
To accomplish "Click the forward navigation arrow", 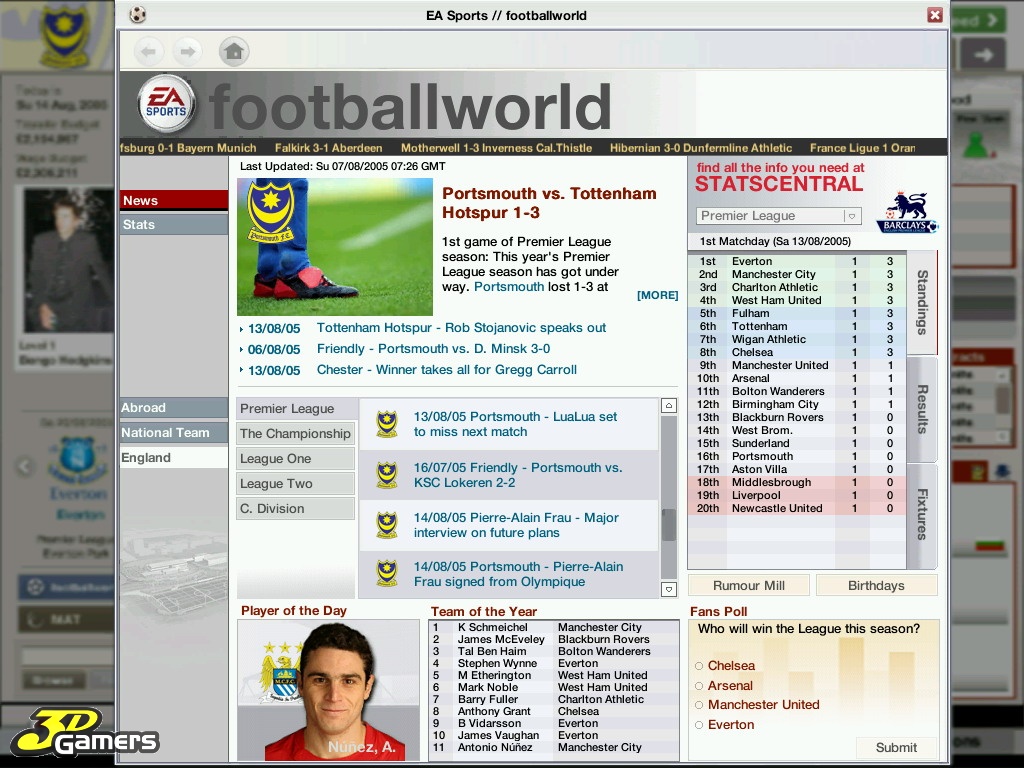I will tap(187, 51).
